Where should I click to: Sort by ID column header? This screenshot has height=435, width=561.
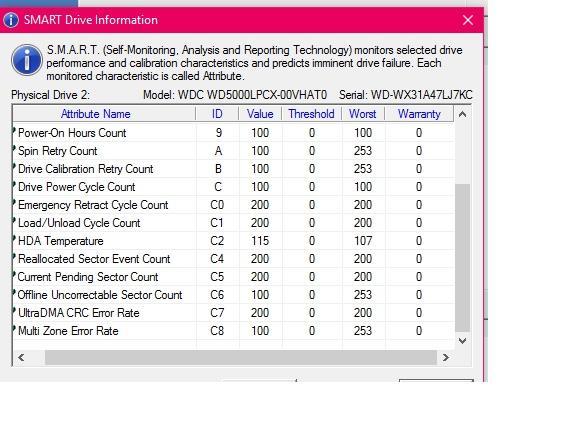tap(217, 114)
